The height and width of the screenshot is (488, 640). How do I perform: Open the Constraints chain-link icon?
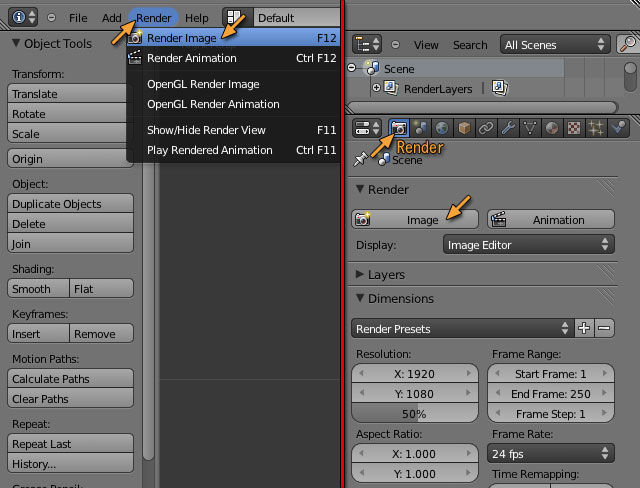click(x=487, y=128)
